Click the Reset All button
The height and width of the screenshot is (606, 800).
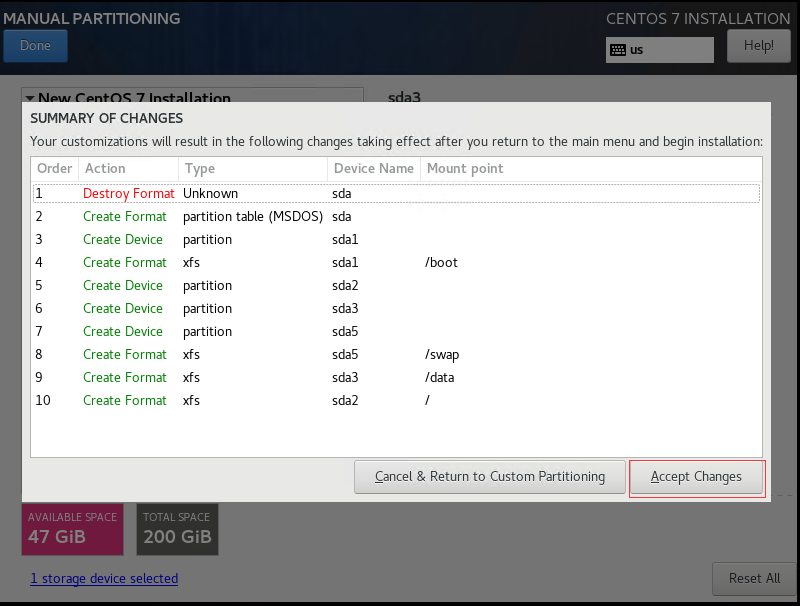tap(754, 578)
